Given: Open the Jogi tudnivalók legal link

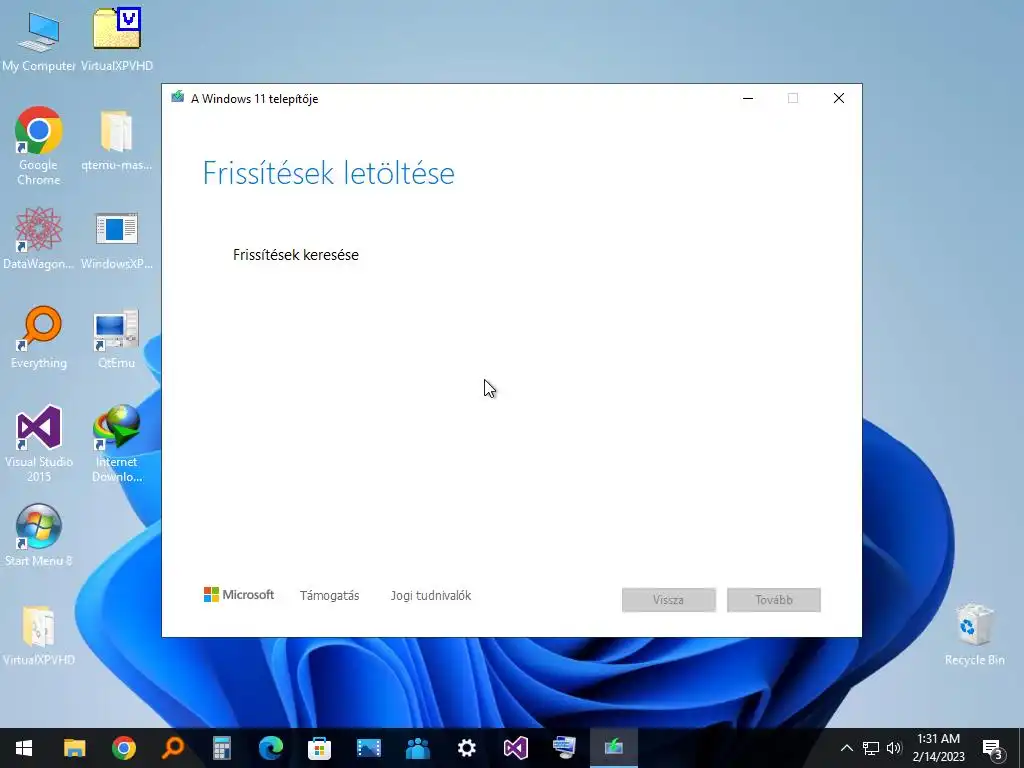Looking at the screenshot, I should point(430,596).
